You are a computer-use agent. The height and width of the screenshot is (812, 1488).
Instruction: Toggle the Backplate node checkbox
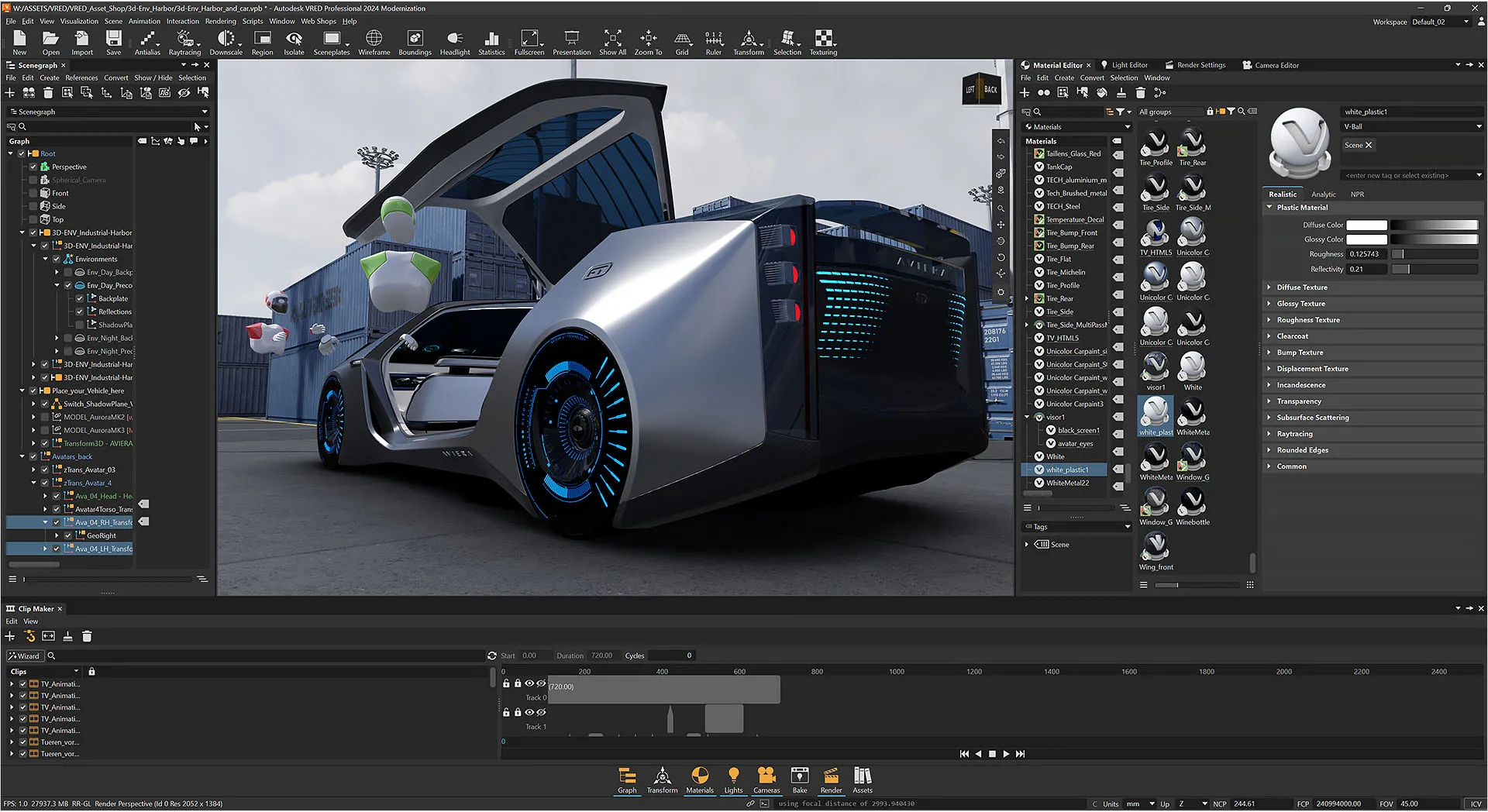80,299
